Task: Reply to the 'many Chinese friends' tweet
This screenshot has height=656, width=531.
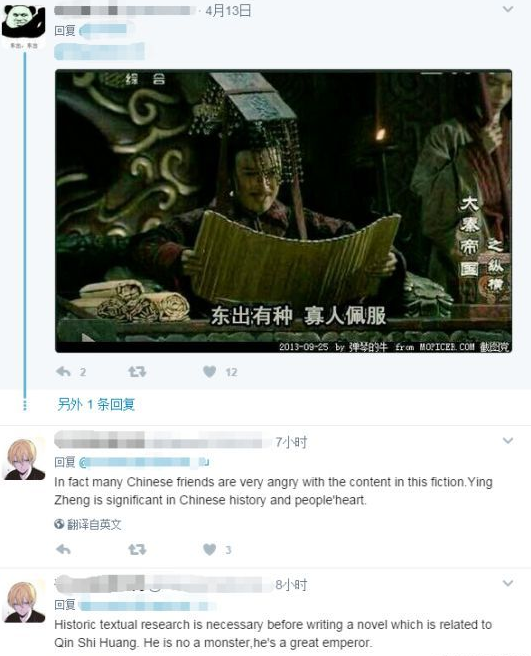Action: pos(64,549)
